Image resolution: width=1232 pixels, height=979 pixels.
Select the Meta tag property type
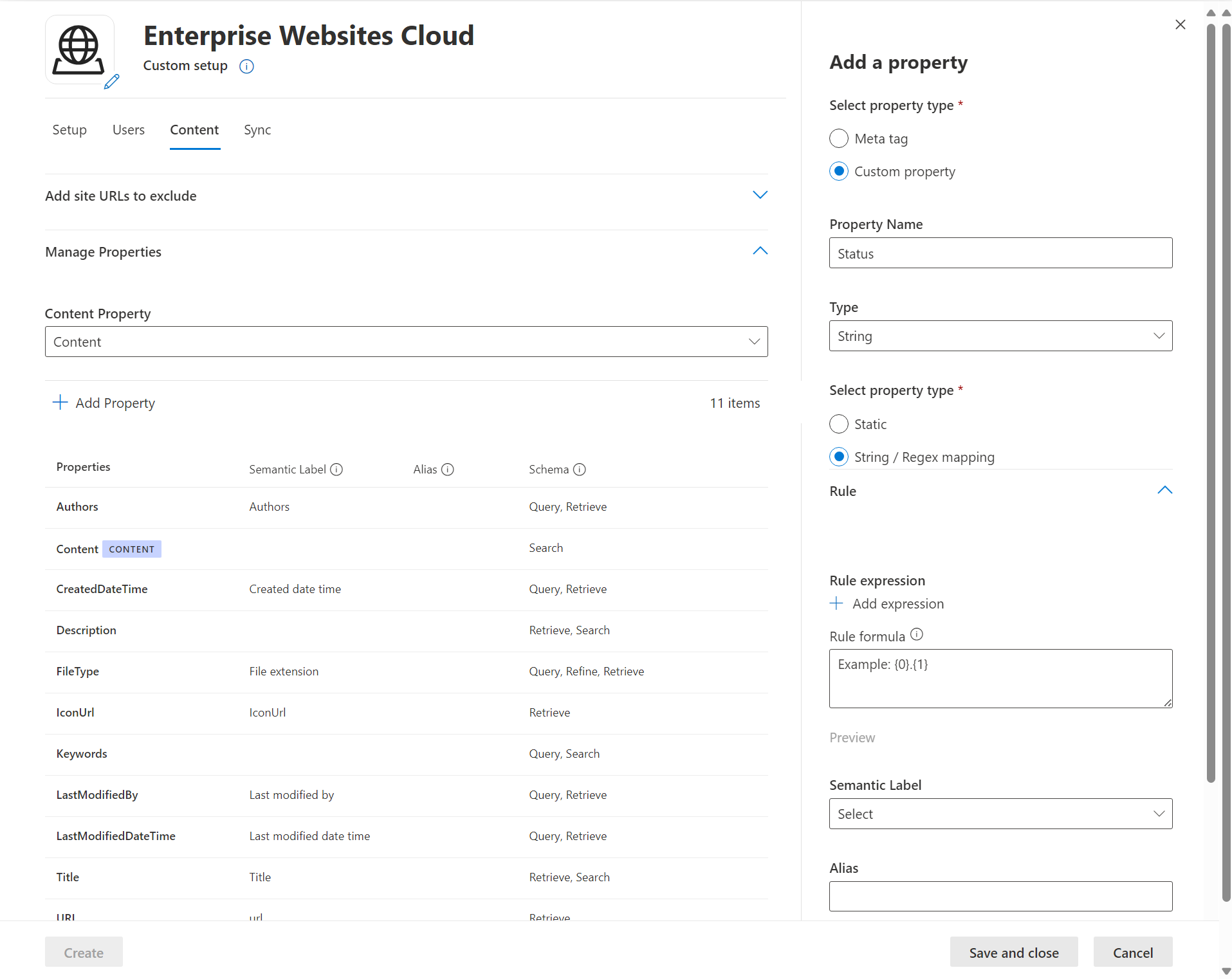pos(839,138)
